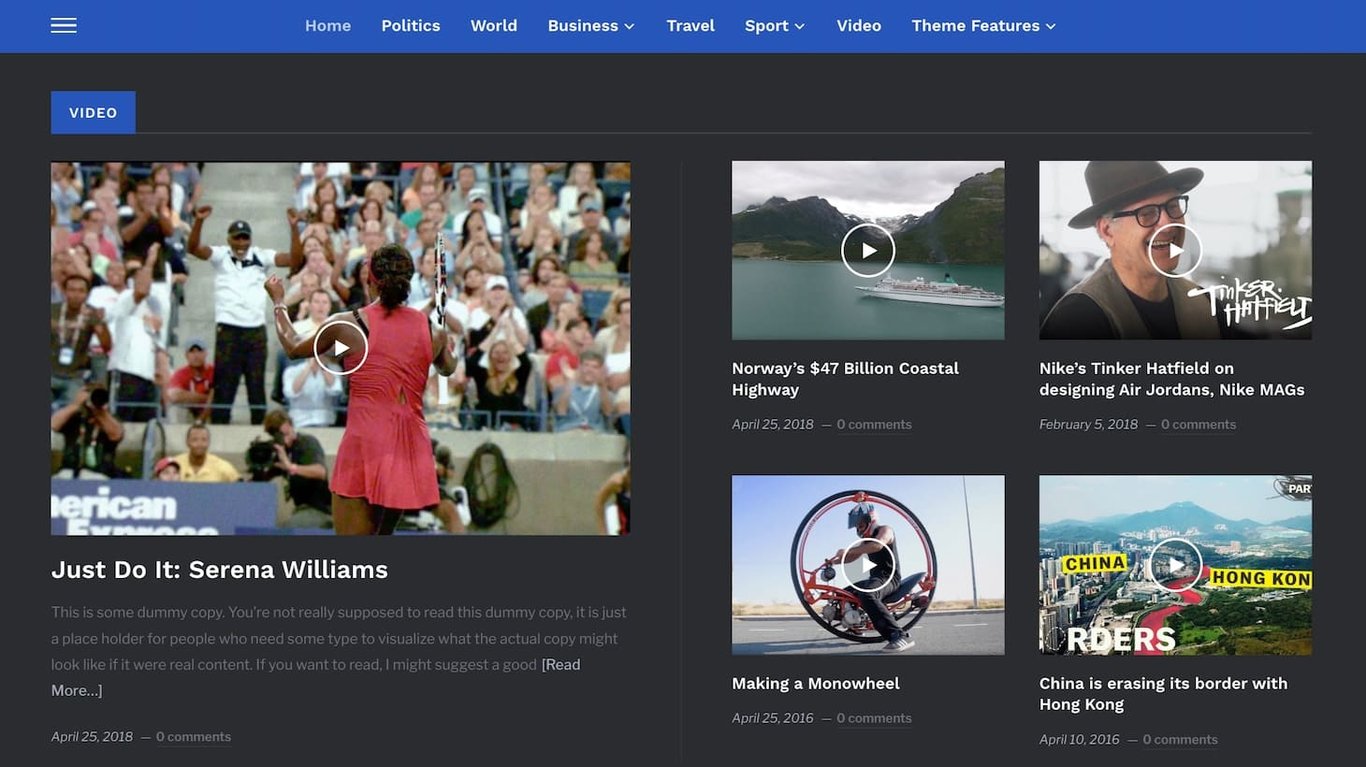Go to the Home menu item

(x=327, y=25)
